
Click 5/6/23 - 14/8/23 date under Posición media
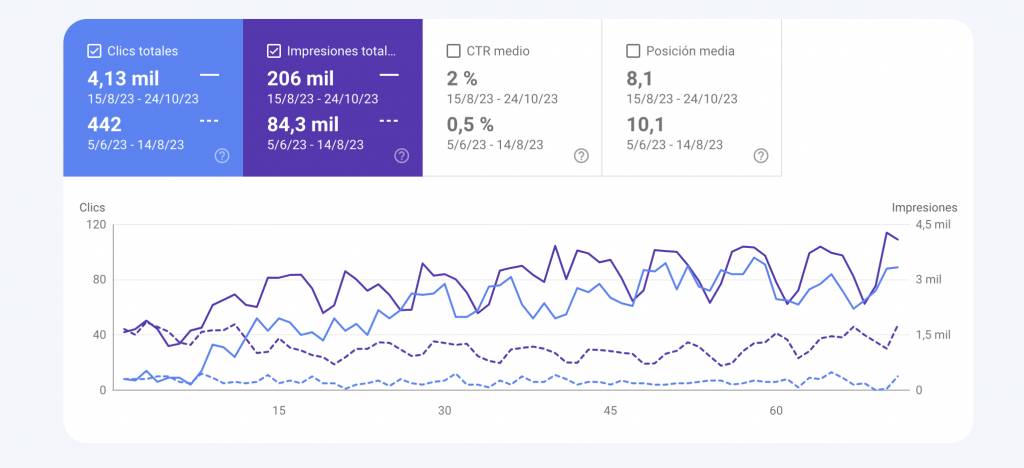click(675, 145)
